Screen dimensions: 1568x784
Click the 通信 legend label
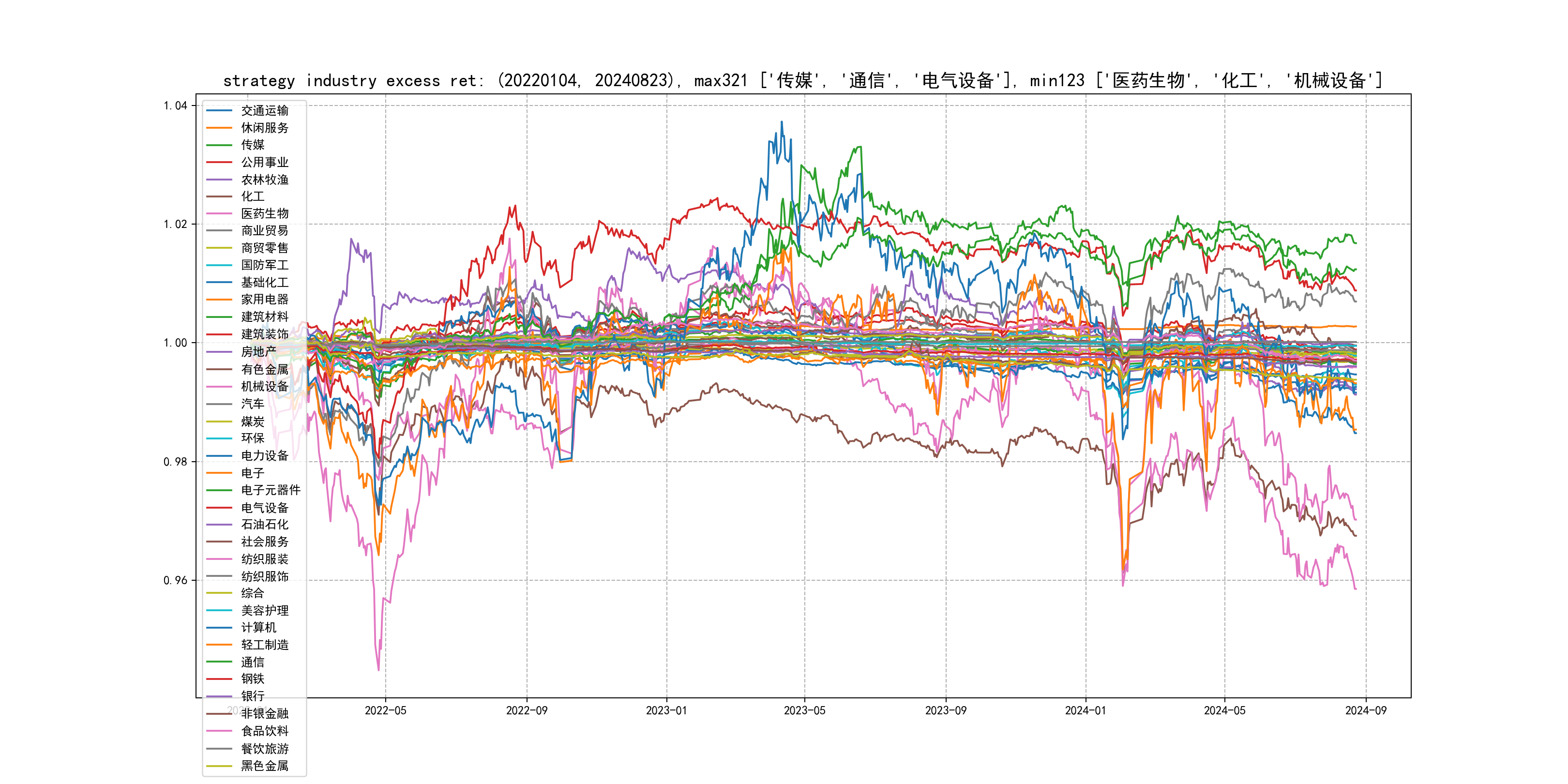pos(253,662)
